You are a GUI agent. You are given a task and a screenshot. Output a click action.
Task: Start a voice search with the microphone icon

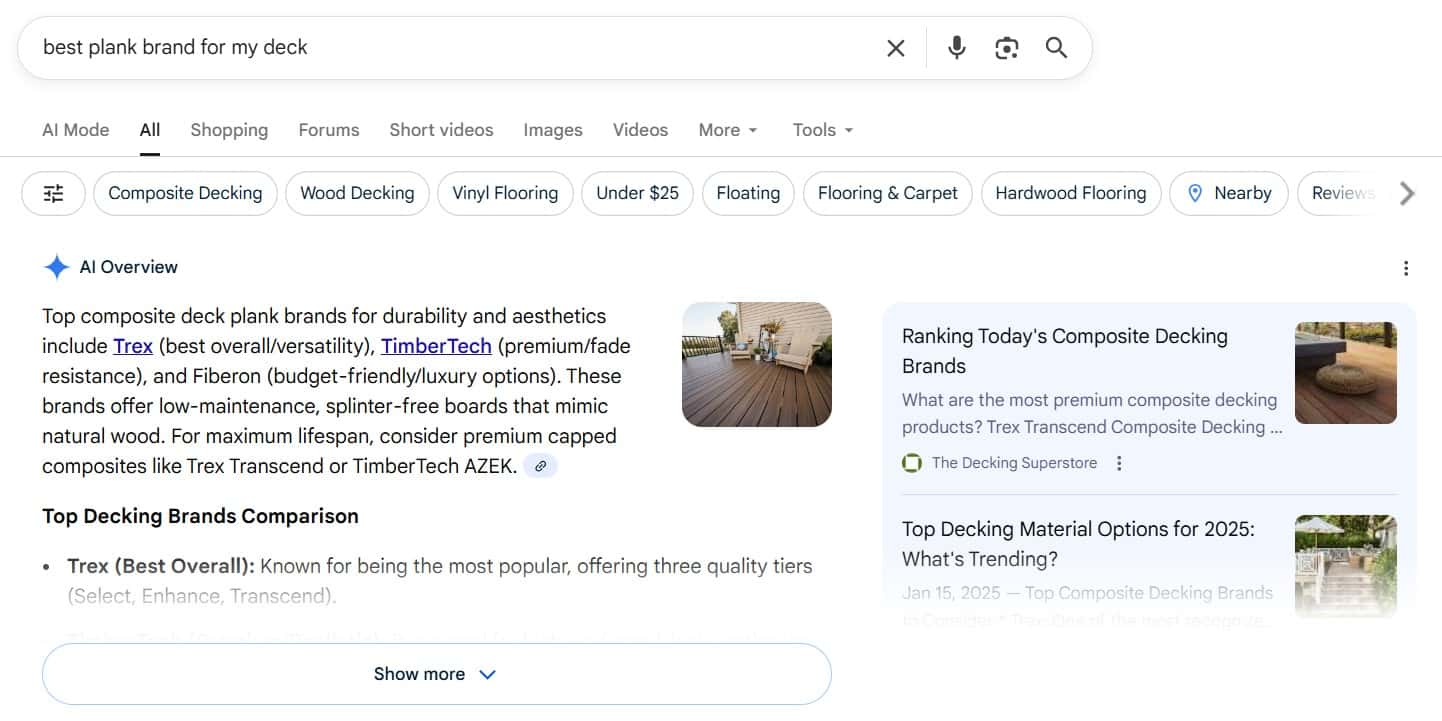pos(956,47)
